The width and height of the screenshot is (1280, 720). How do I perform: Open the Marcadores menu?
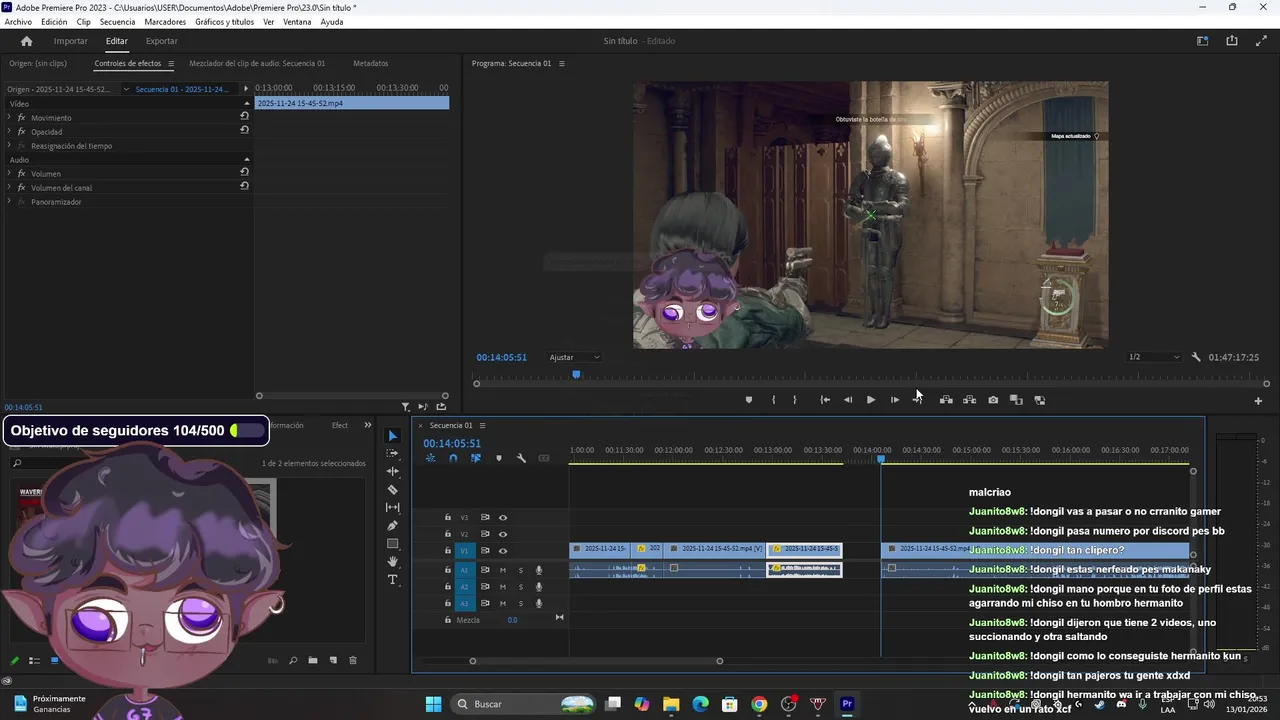pos(165,21)
